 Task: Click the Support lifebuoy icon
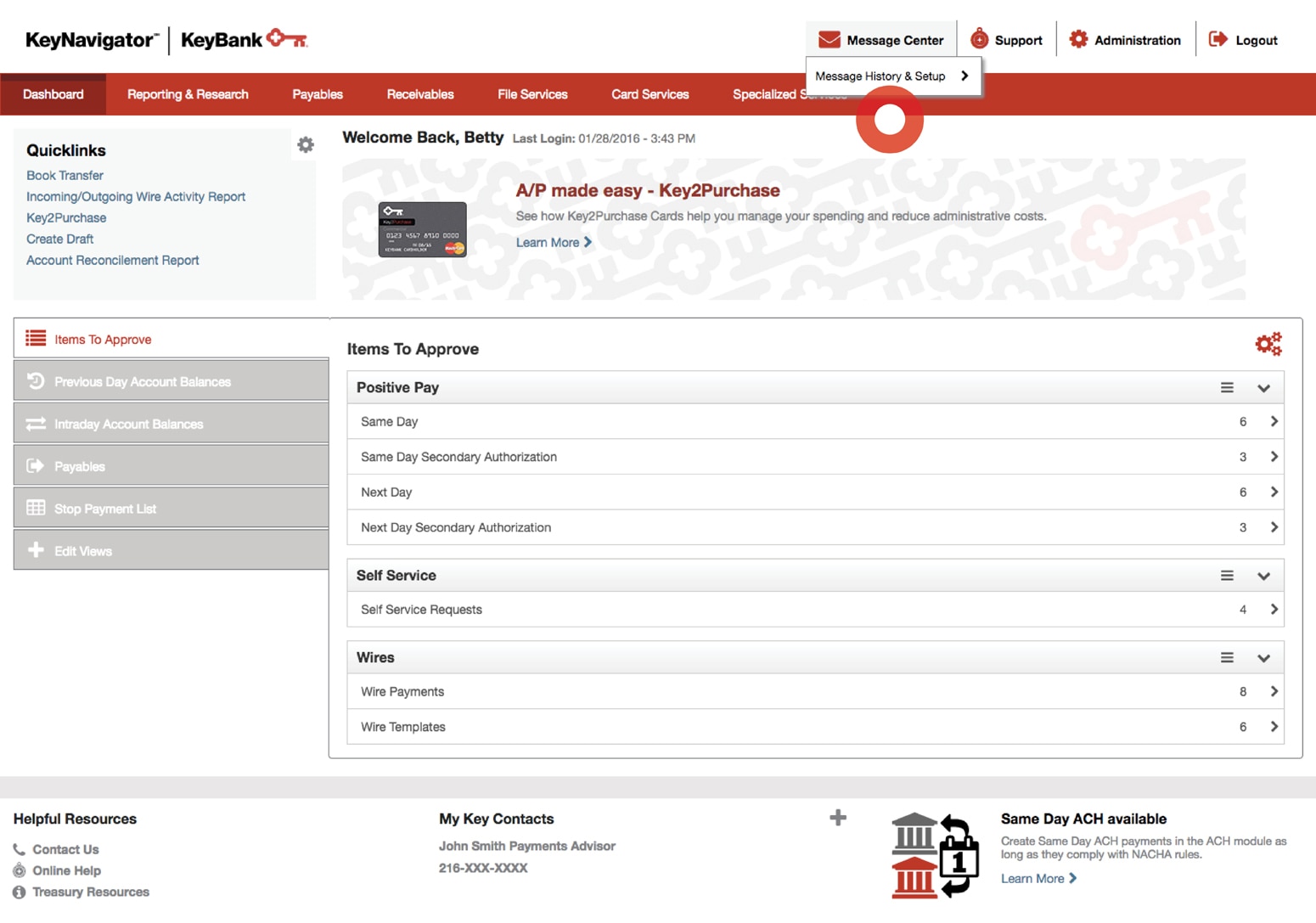click(x=979, y=39)
